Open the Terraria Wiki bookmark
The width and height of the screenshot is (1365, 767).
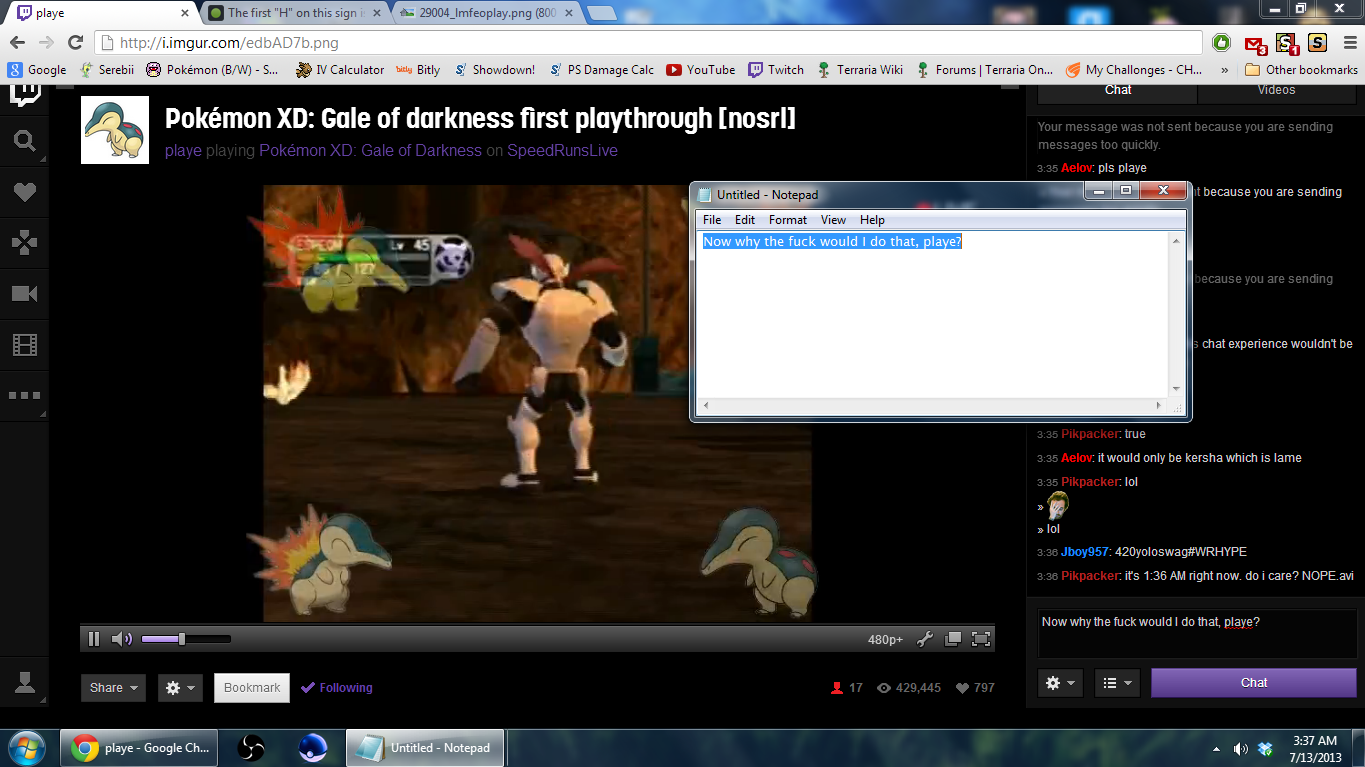pyautogui.click(x=859, y=70)
